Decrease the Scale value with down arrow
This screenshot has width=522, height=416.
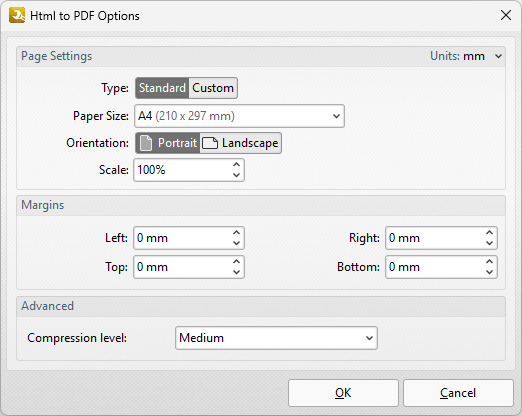[x=236, y=175]
